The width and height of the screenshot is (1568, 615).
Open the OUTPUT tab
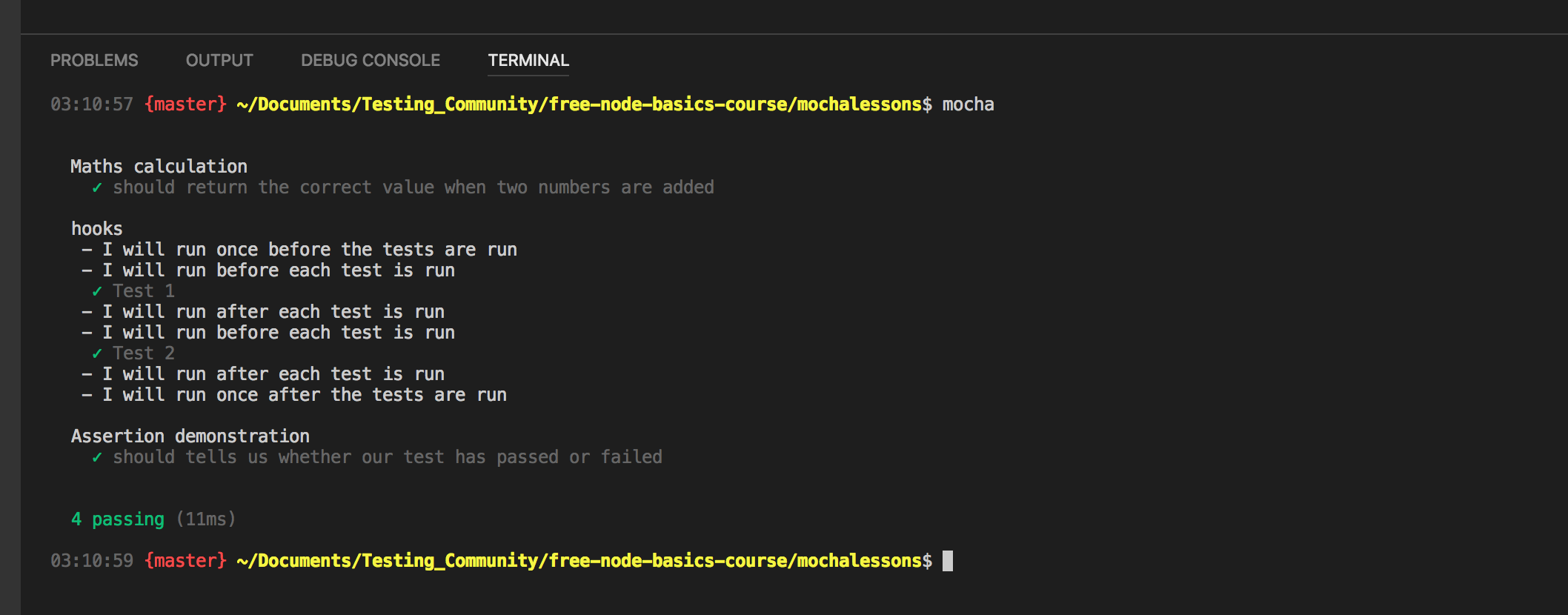tap(219, 61)
